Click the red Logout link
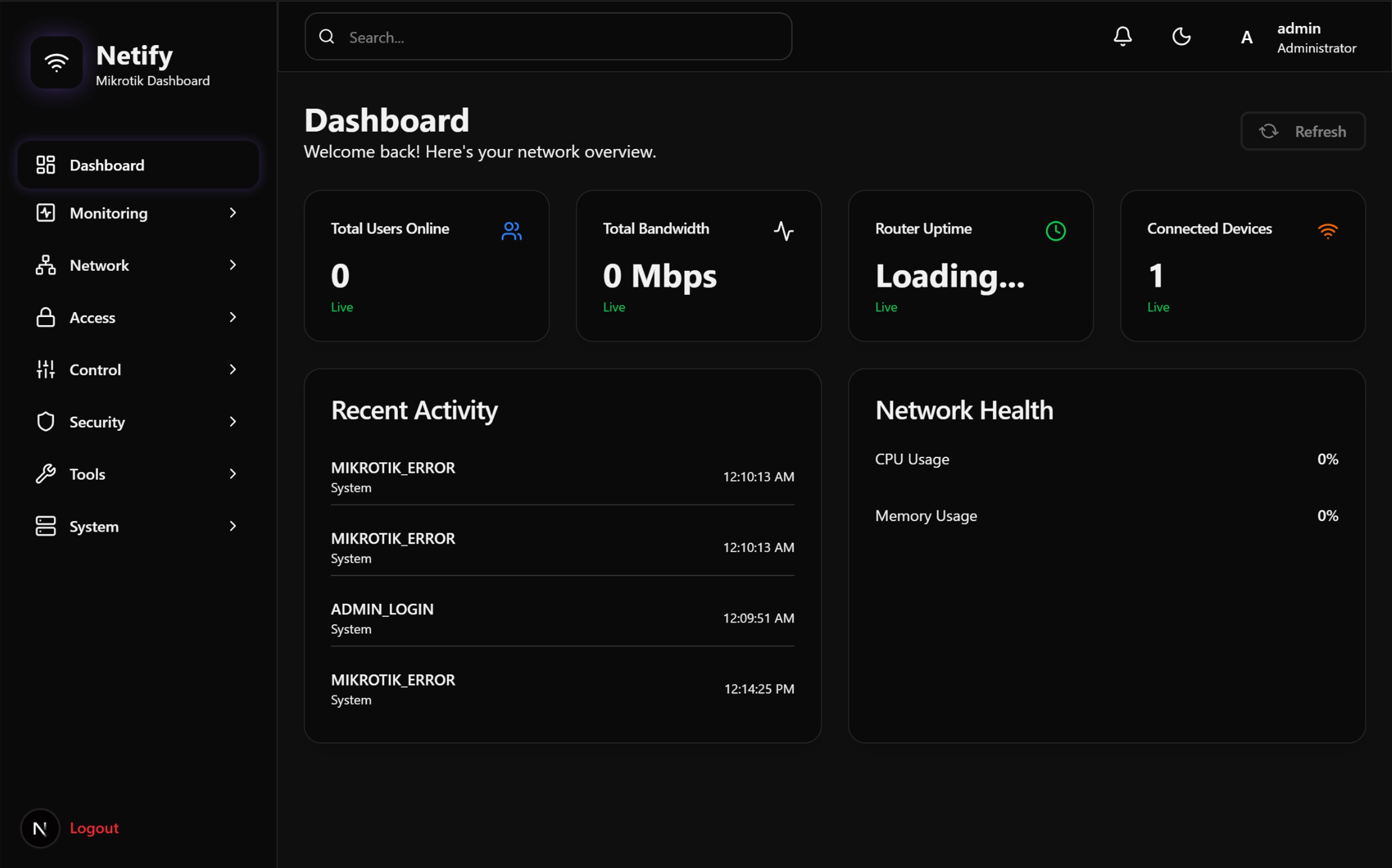The width and height of the screenshot is (1392, 868). pos(94,828)
